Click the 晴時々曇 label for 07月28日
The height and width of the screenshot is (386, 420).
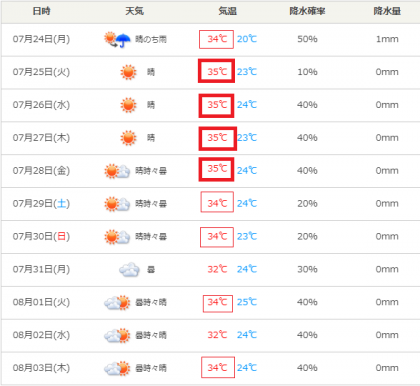[x=151, y=171]
